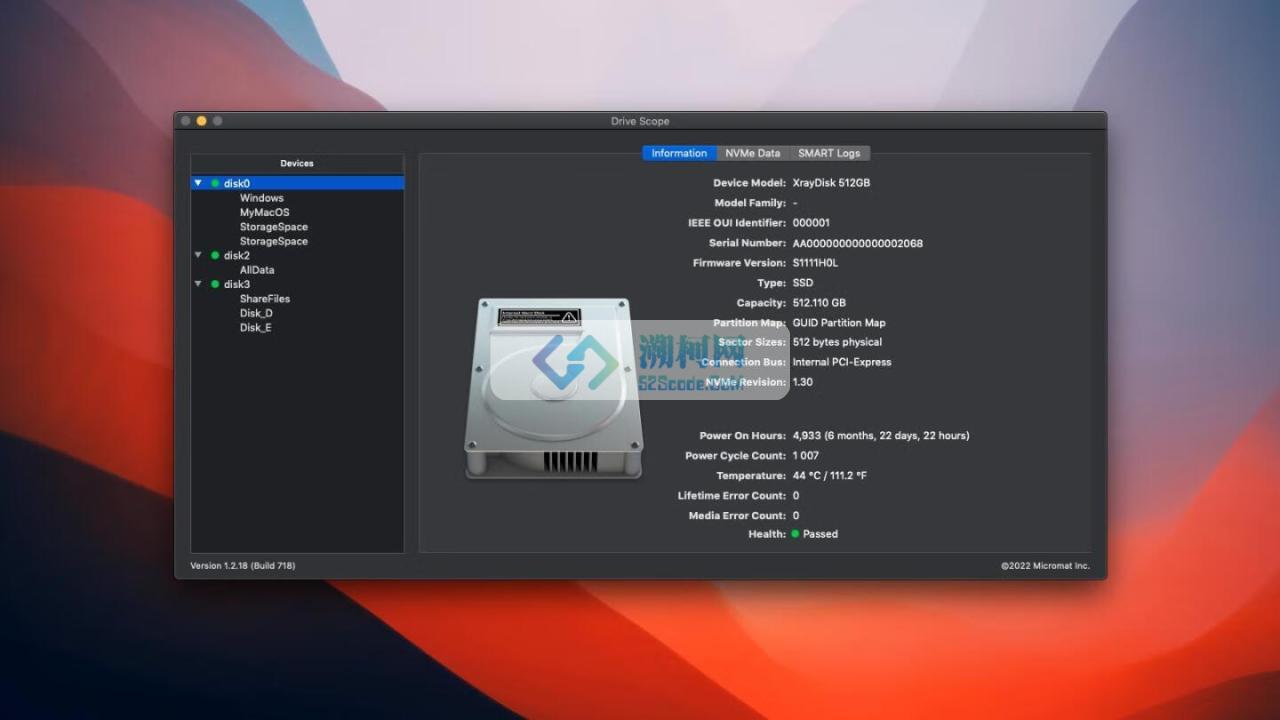Click the green status dot next to disk0
This screenshot has height=720, width=1280.
(215, 183)
